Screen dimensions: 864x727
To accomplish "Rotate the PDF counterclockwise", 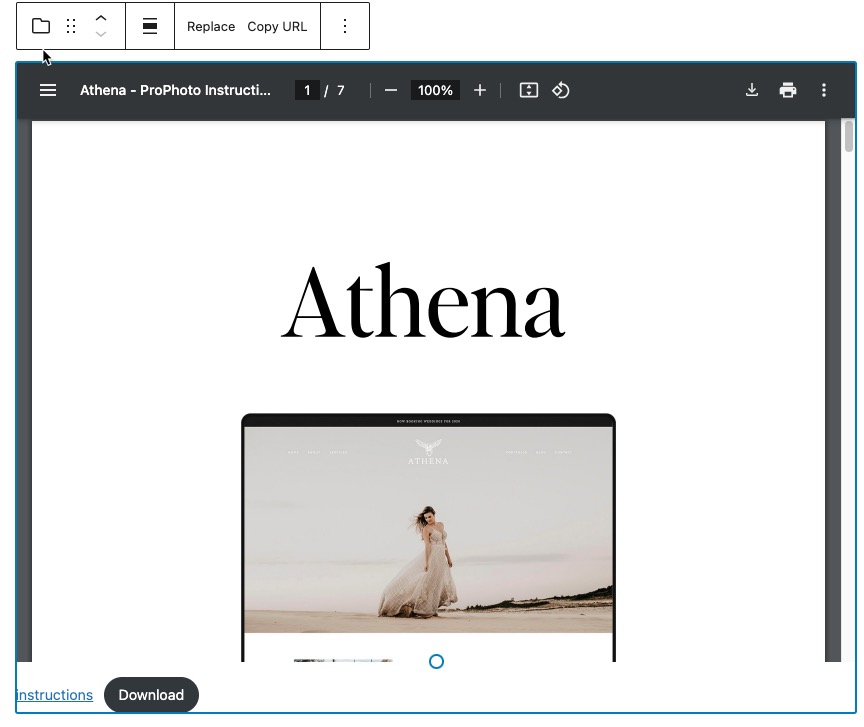I will point(561,90).
